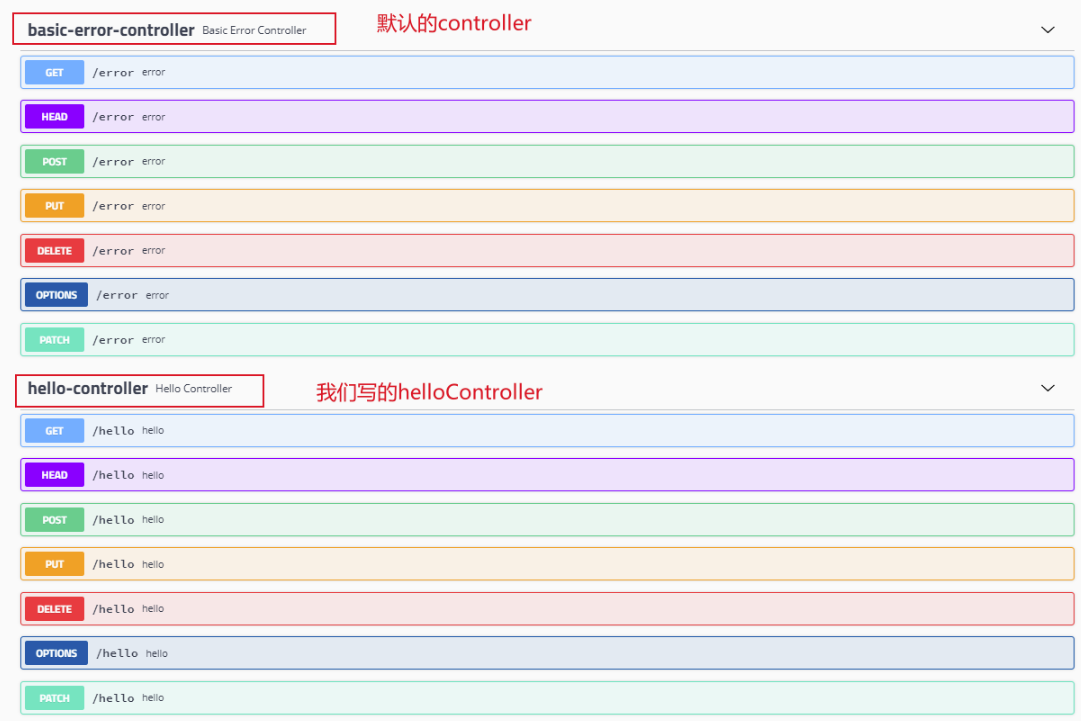
Task: Click the "Hello Controller" description text
Action: [194, 389]
